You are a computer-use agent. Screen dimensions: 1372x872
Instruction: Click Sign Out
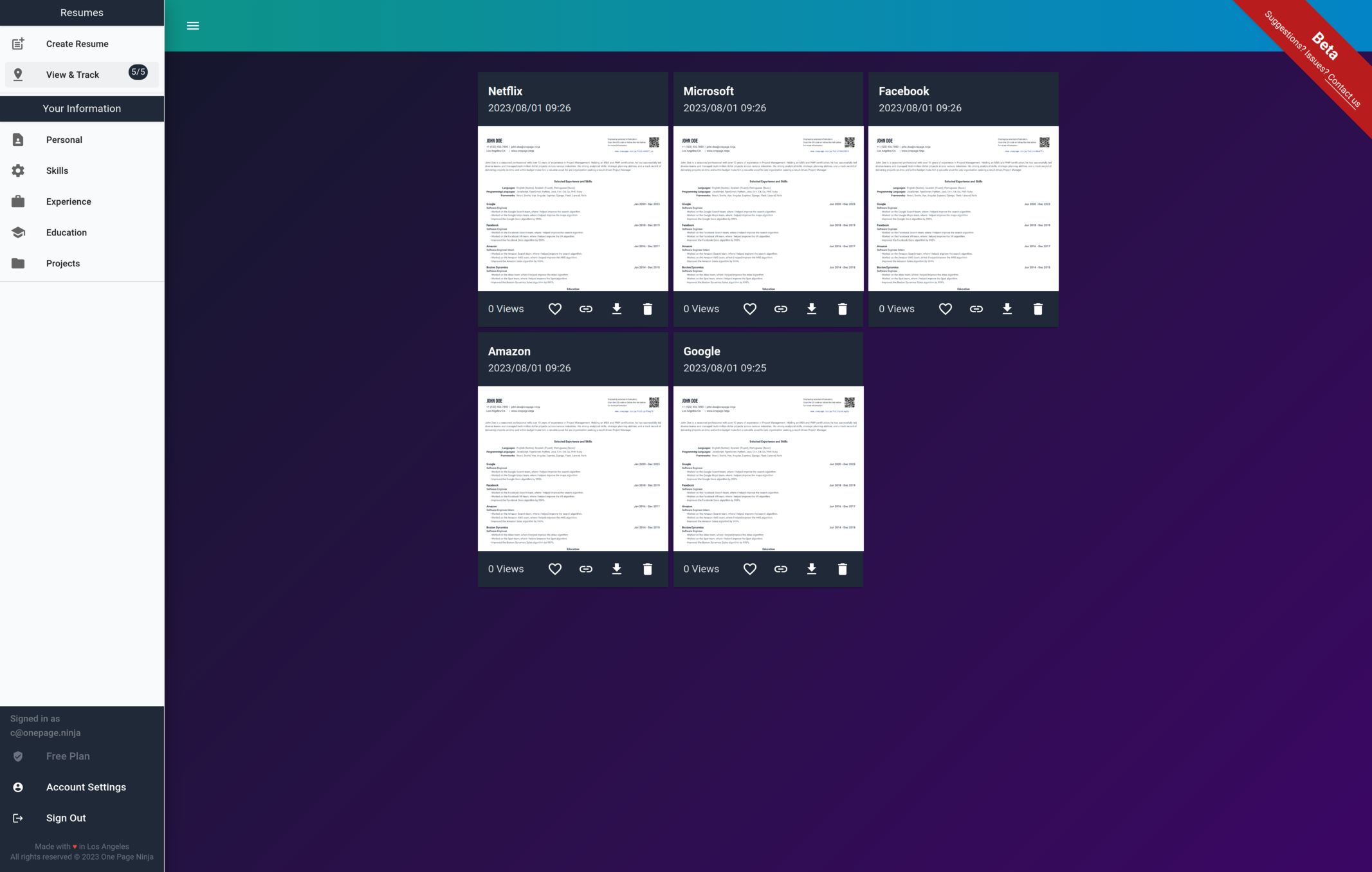click(x=66, y=818)
